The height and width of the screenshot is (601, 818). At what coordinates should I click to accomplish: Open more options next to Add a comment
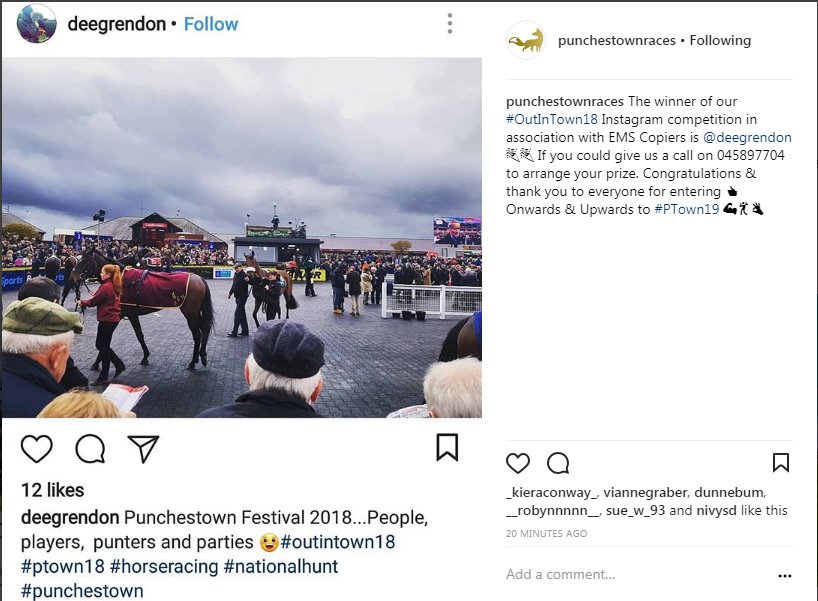pyautogui.click(x=785, y=575)
